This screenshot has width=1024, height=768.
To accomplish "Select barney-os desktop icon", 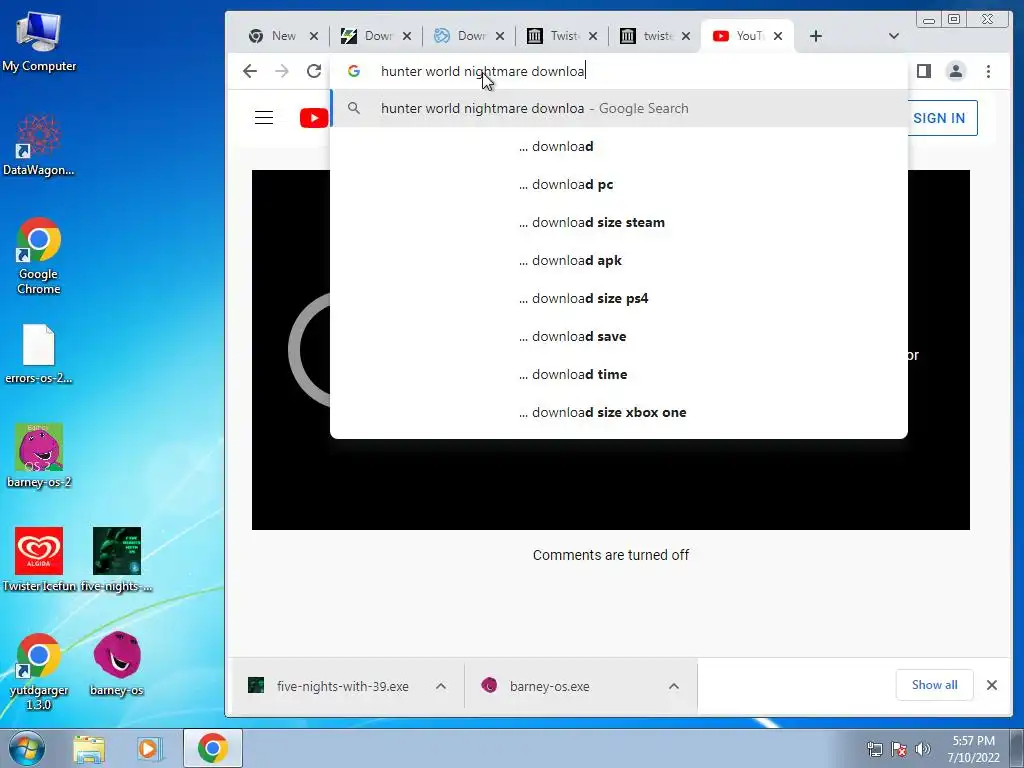I will (117, 664).
